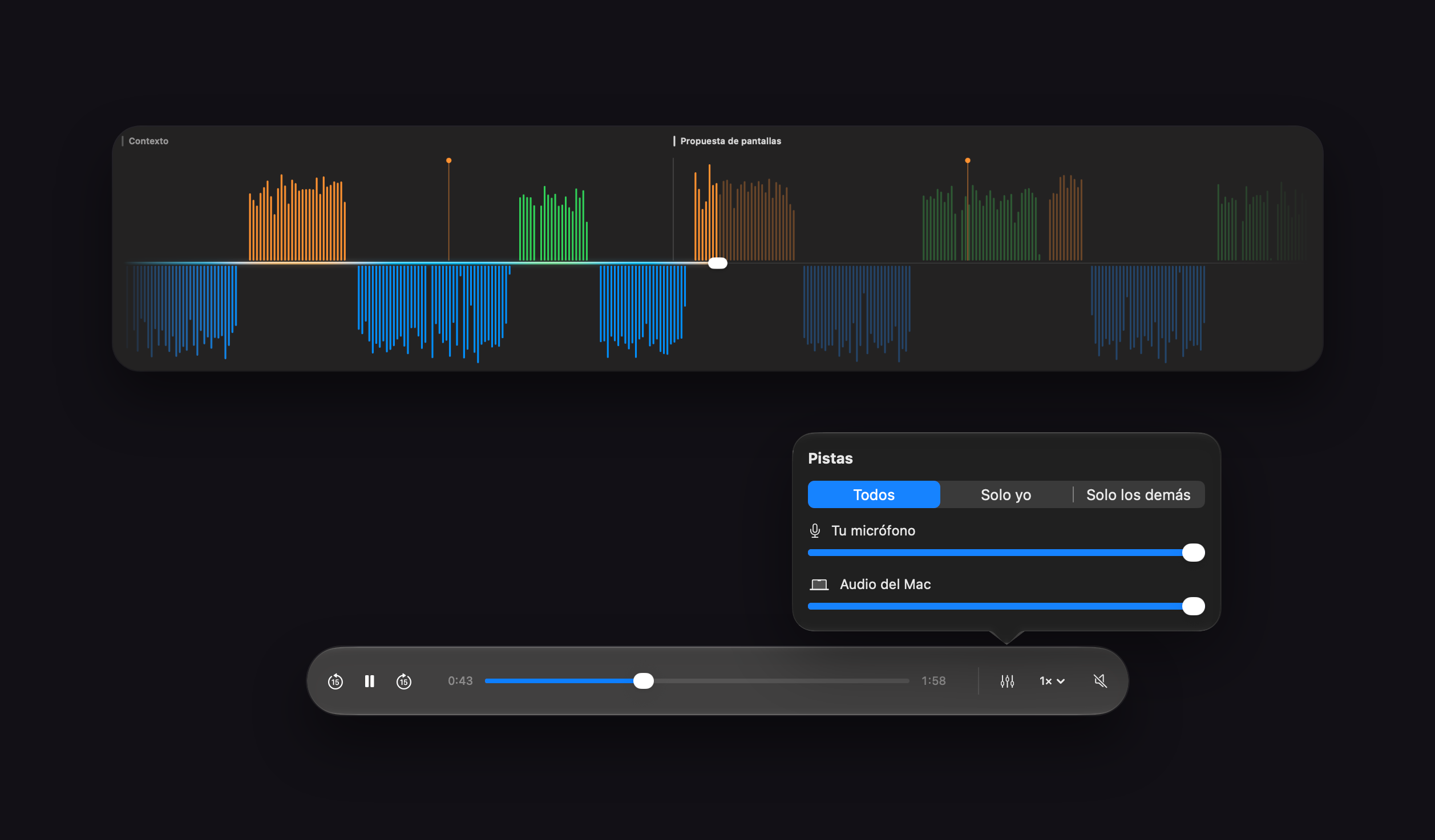Skip back 15 seconds
The height and width of the screenshot is (840, 1435).
click(x=335, y=681)
